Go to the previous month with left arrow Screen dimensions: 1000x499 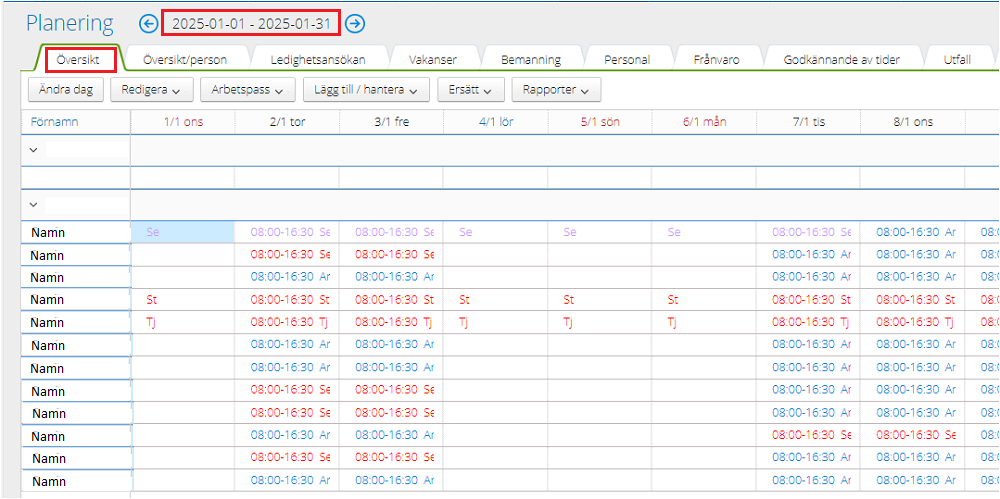point(149,23)
